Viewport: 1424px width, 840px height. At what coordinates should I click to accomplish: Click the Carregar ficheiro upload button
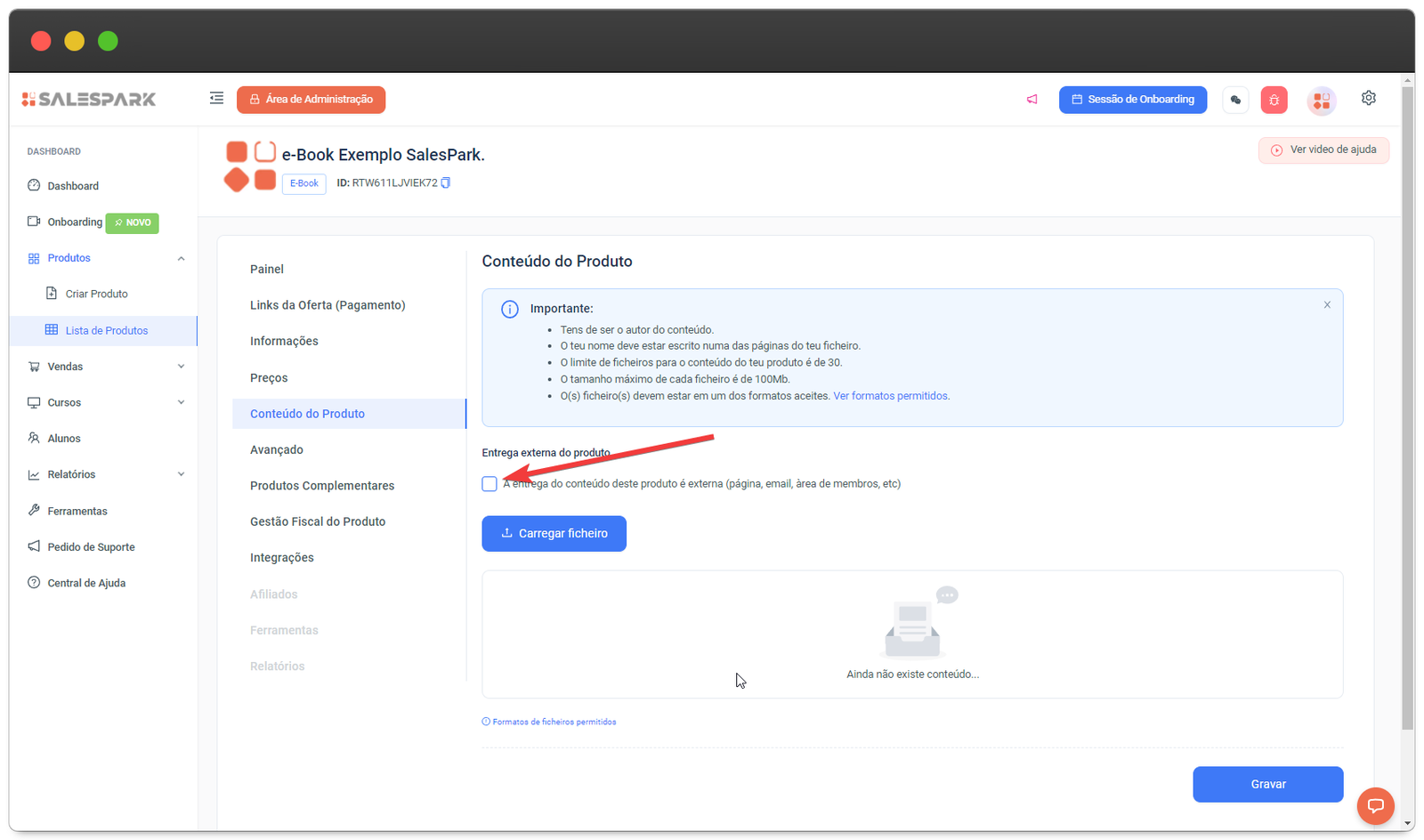pos(554,534)
